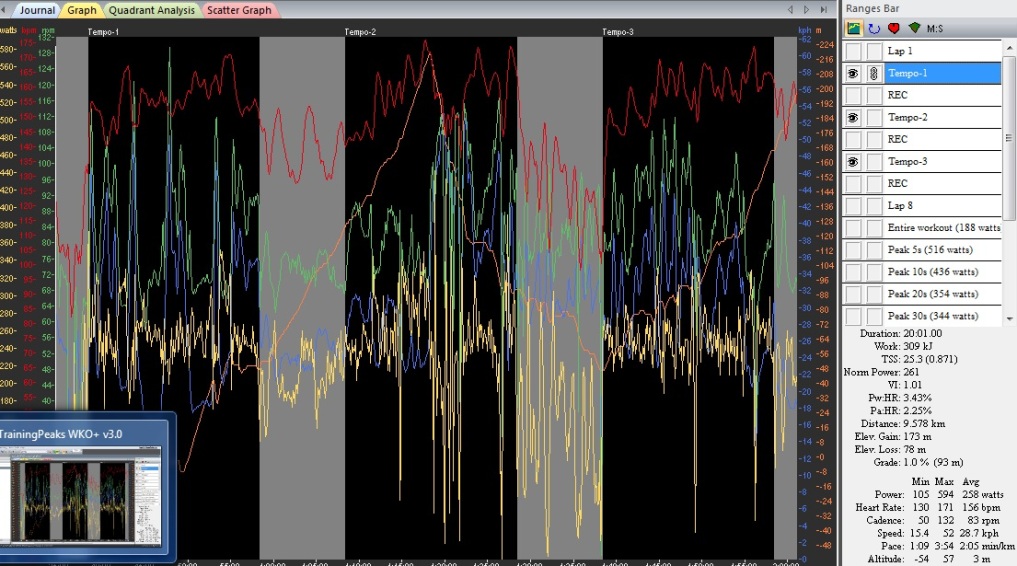Click the chain link icon beside Tempo-1
The height and width of the screenshot is (566, 1017).
(x=874, y=73)
